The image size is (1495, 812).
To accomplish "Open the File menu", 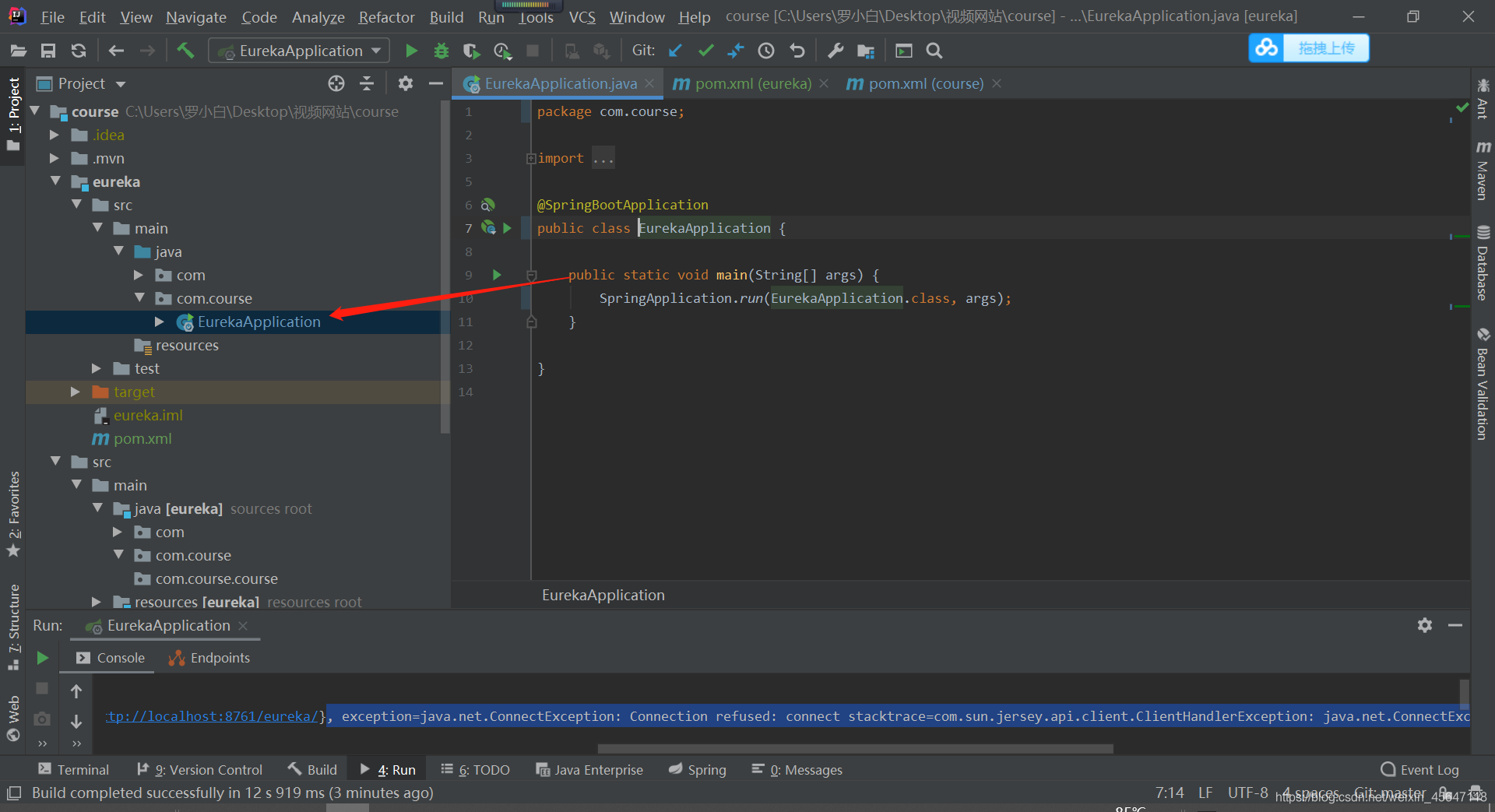I will click(52, 17).
